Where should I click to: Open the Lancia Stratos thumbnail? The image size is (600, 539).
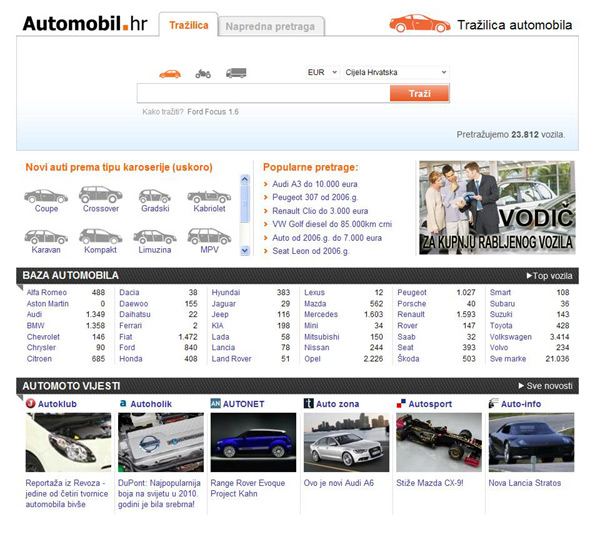pos(532,442)
